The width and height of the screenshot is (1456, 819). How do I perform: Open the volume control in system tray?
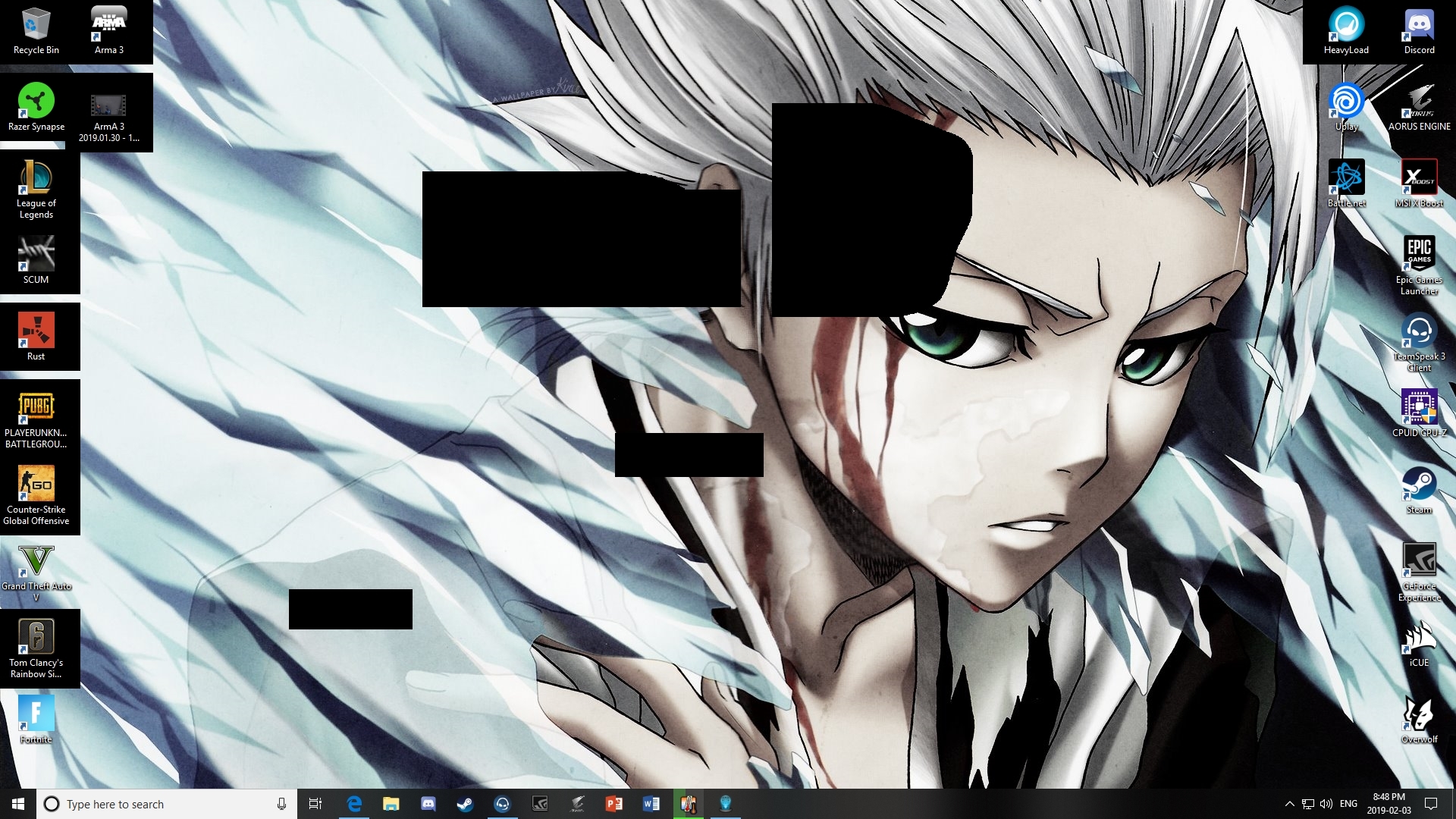[1326, 804]
